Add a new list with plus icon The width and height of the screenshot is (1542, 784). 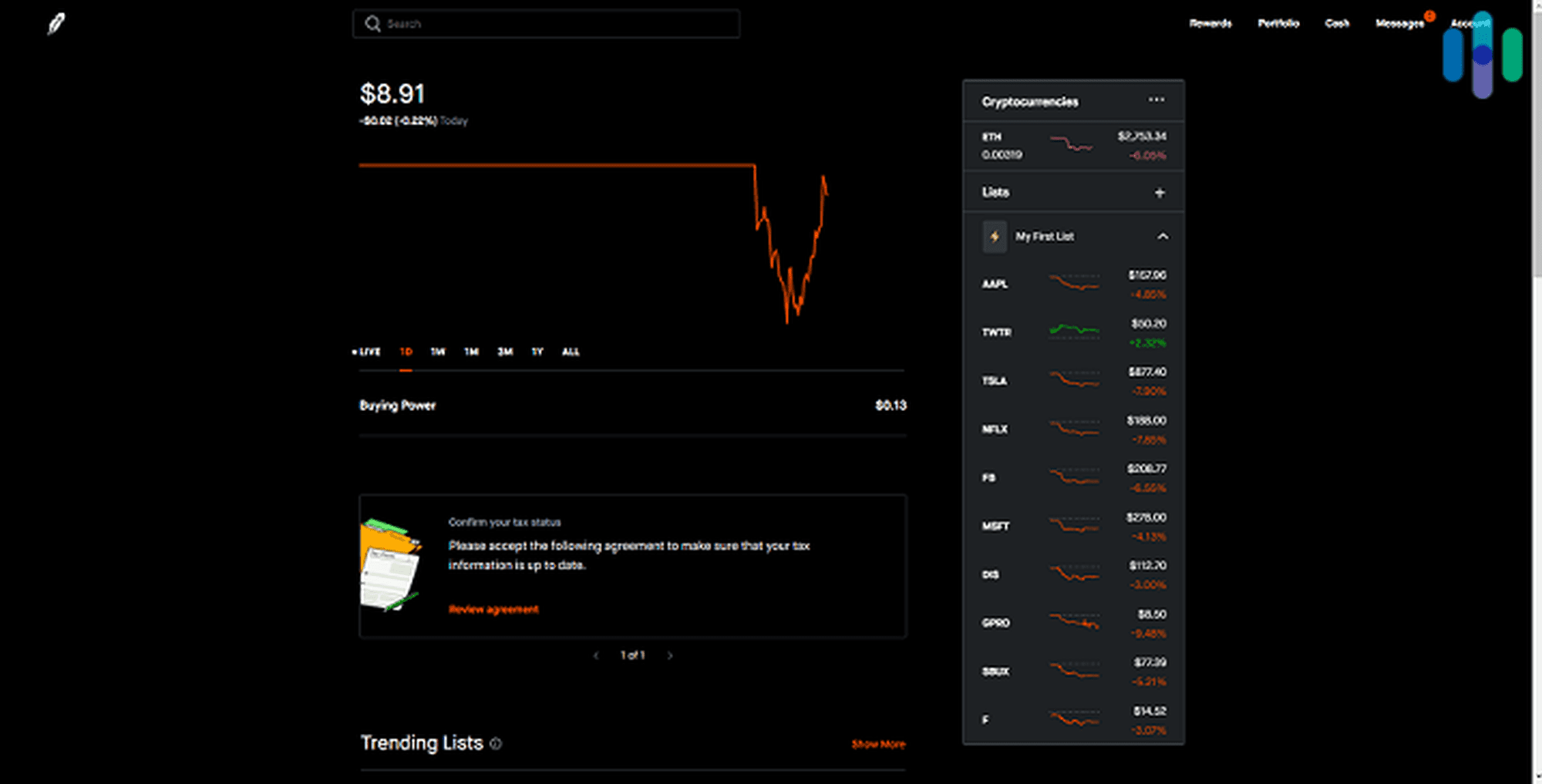(1160, 193)
